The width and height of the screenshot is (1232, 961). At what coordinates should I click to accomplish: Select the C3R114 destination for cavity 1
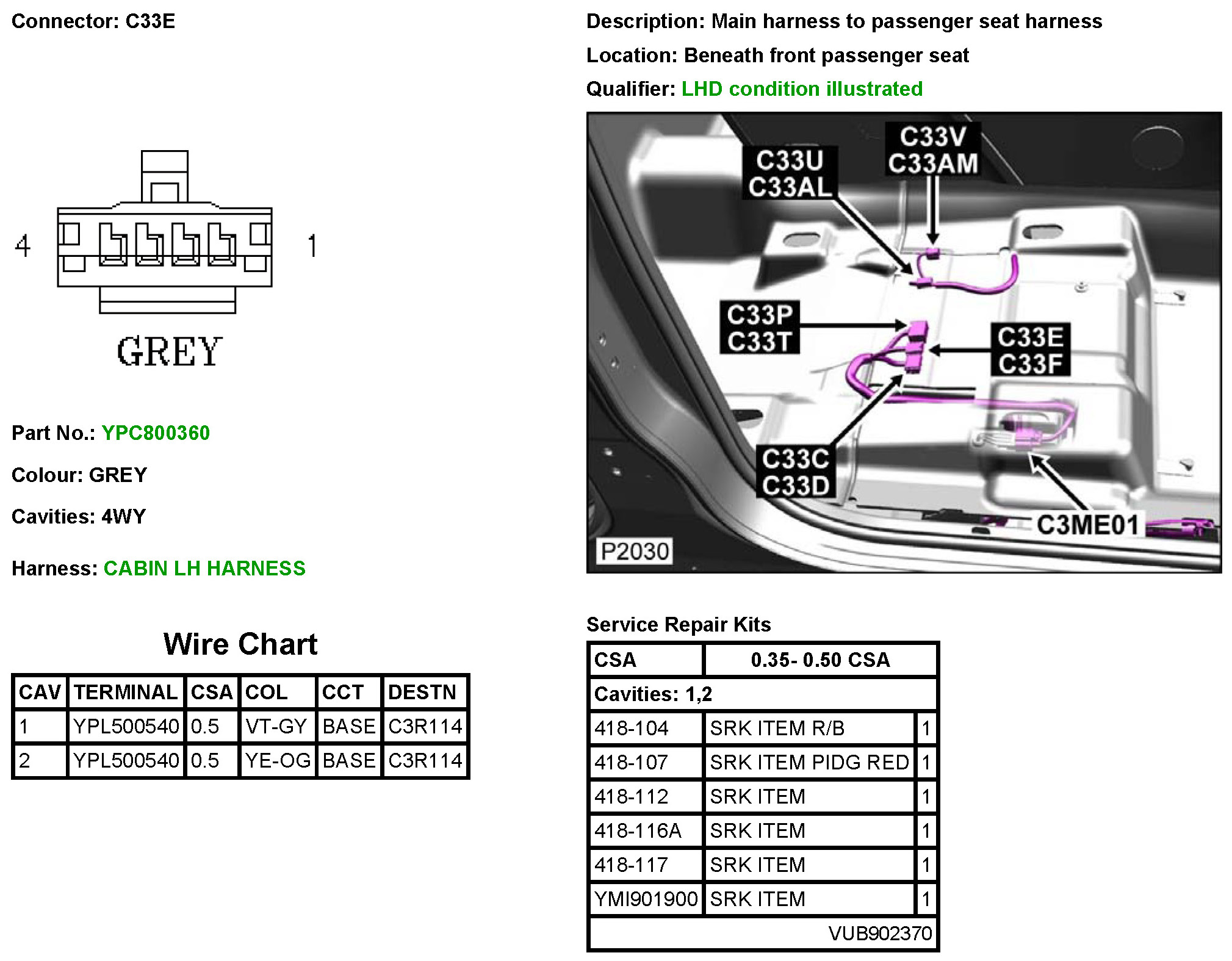tap(425, 726)
